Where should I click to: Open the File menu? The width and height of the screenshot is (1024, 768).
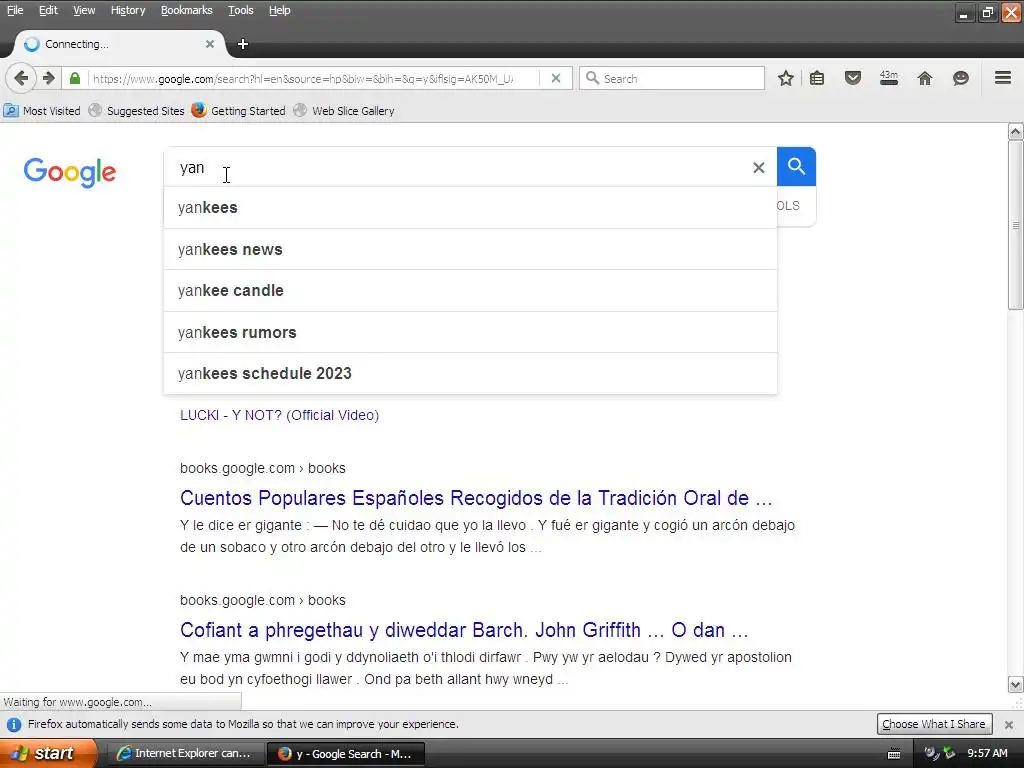pos(15,10)
